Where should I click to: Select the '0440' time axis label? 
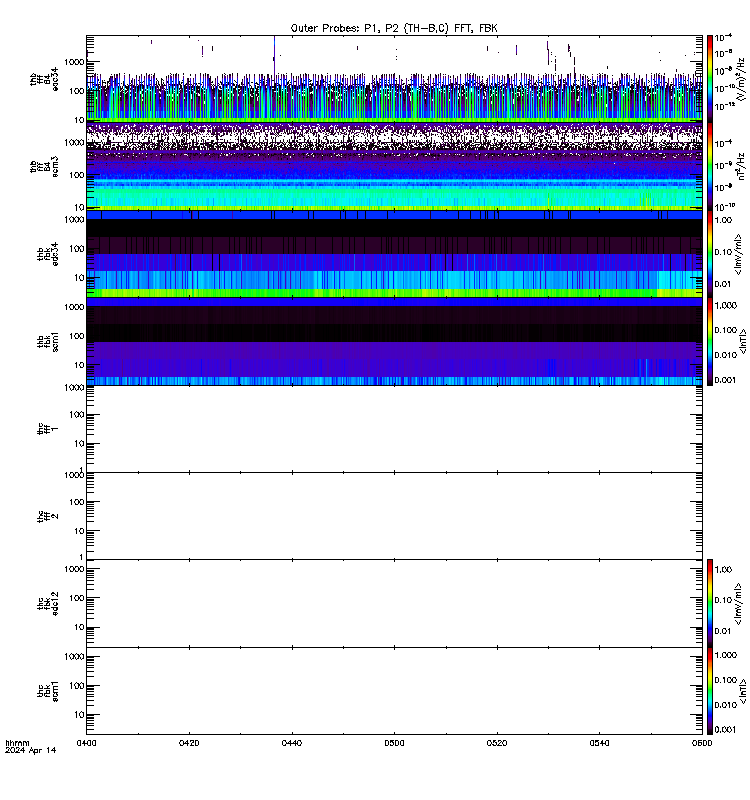pyautogui.click(x=292, y=743)
